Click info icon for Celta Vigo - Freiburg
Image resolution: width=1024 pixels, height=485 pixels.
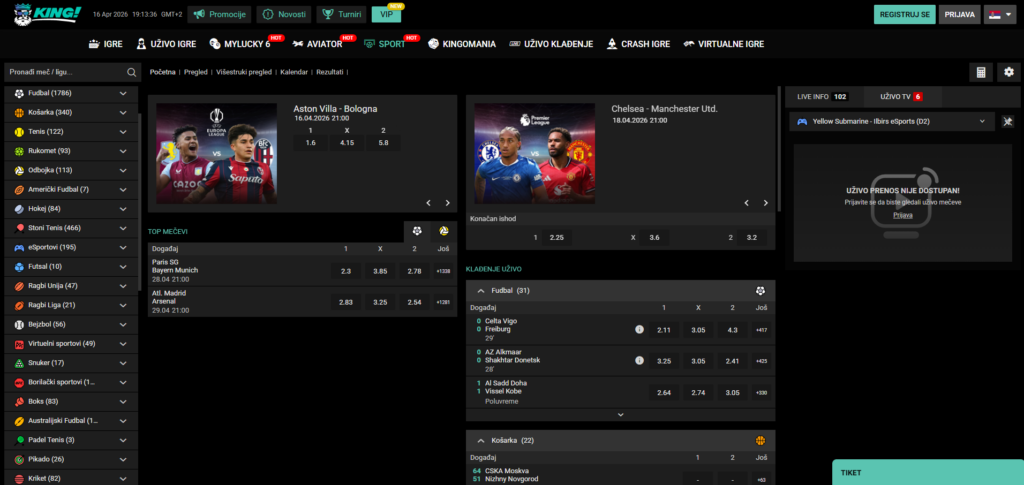pos(639,330)
